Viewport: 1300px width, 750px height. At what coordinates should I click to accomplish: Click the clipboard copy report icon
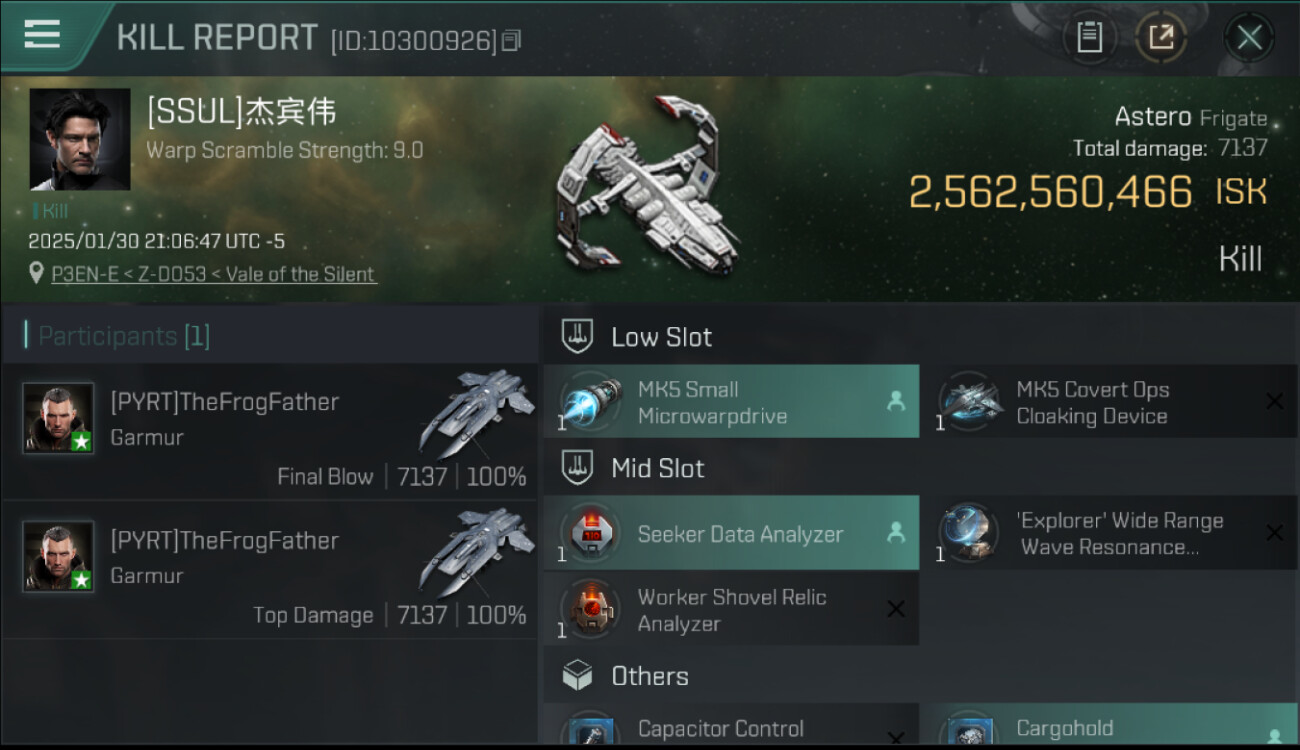tap(1089, 38)
